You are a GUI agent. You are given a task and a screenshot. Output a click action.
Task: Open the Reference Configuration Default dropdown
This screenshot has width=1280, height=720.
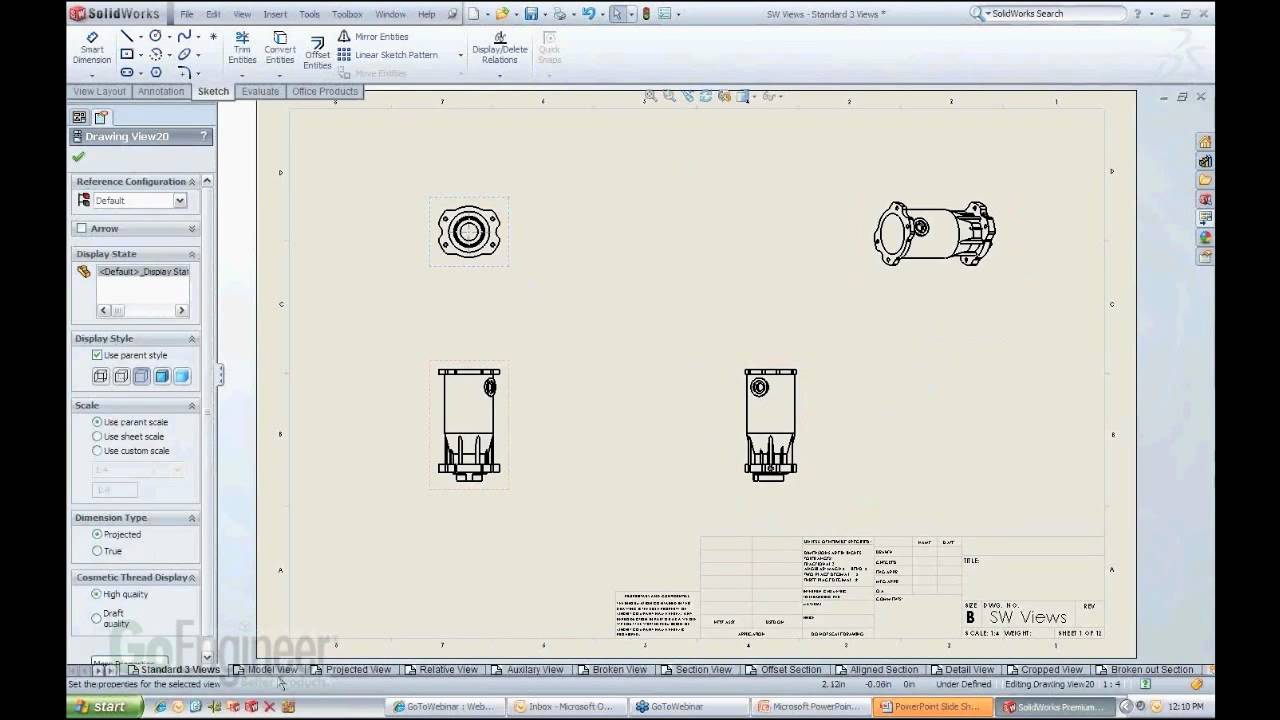tap(180, 201)
